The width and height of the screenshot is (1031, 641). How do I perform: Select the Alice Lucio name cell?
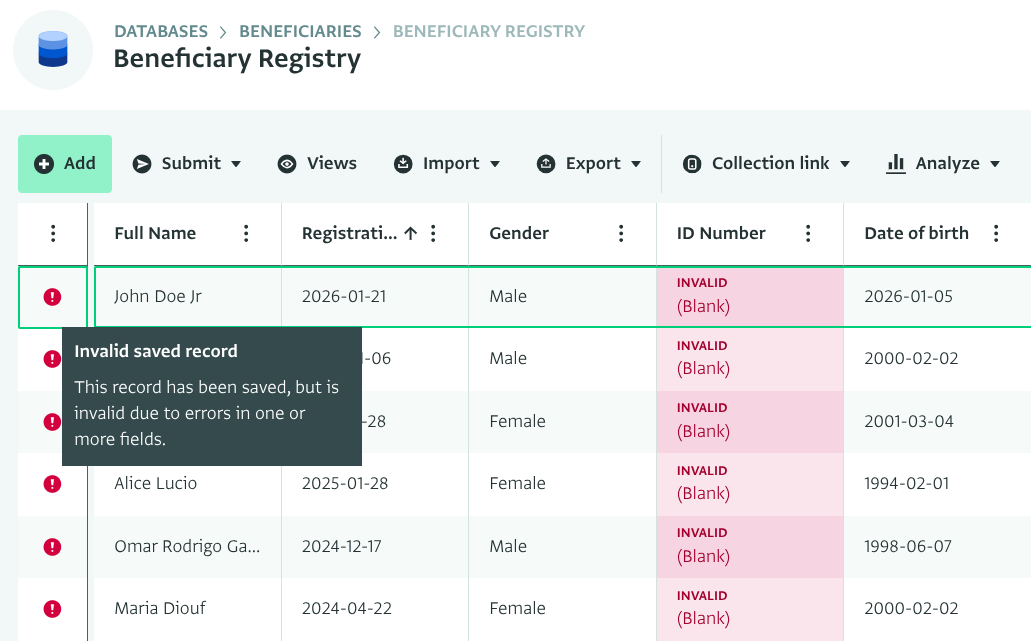coord(156,484)
